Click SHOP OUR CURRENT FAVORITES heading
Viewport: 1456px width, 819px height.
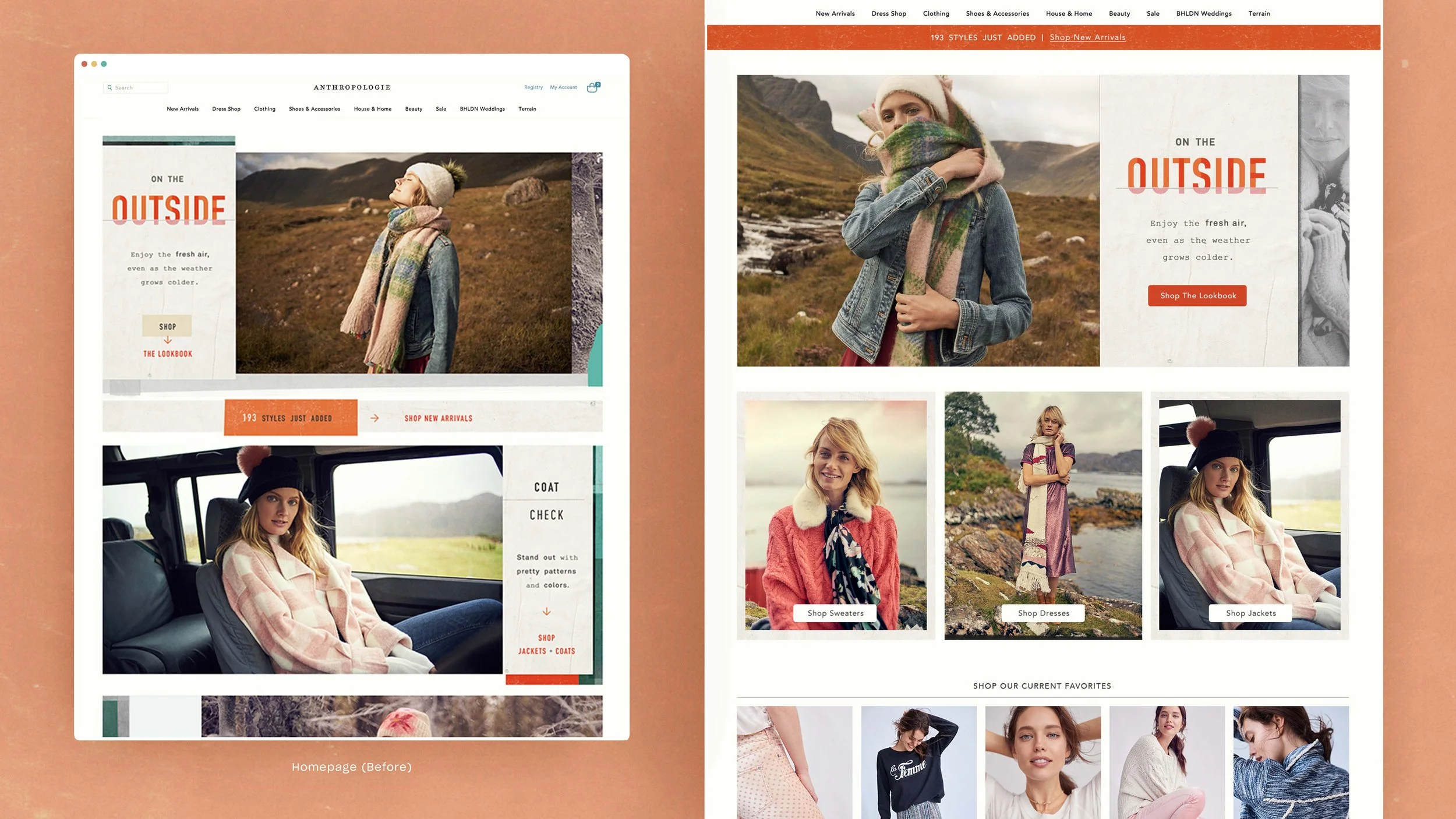pos(1042,686)
